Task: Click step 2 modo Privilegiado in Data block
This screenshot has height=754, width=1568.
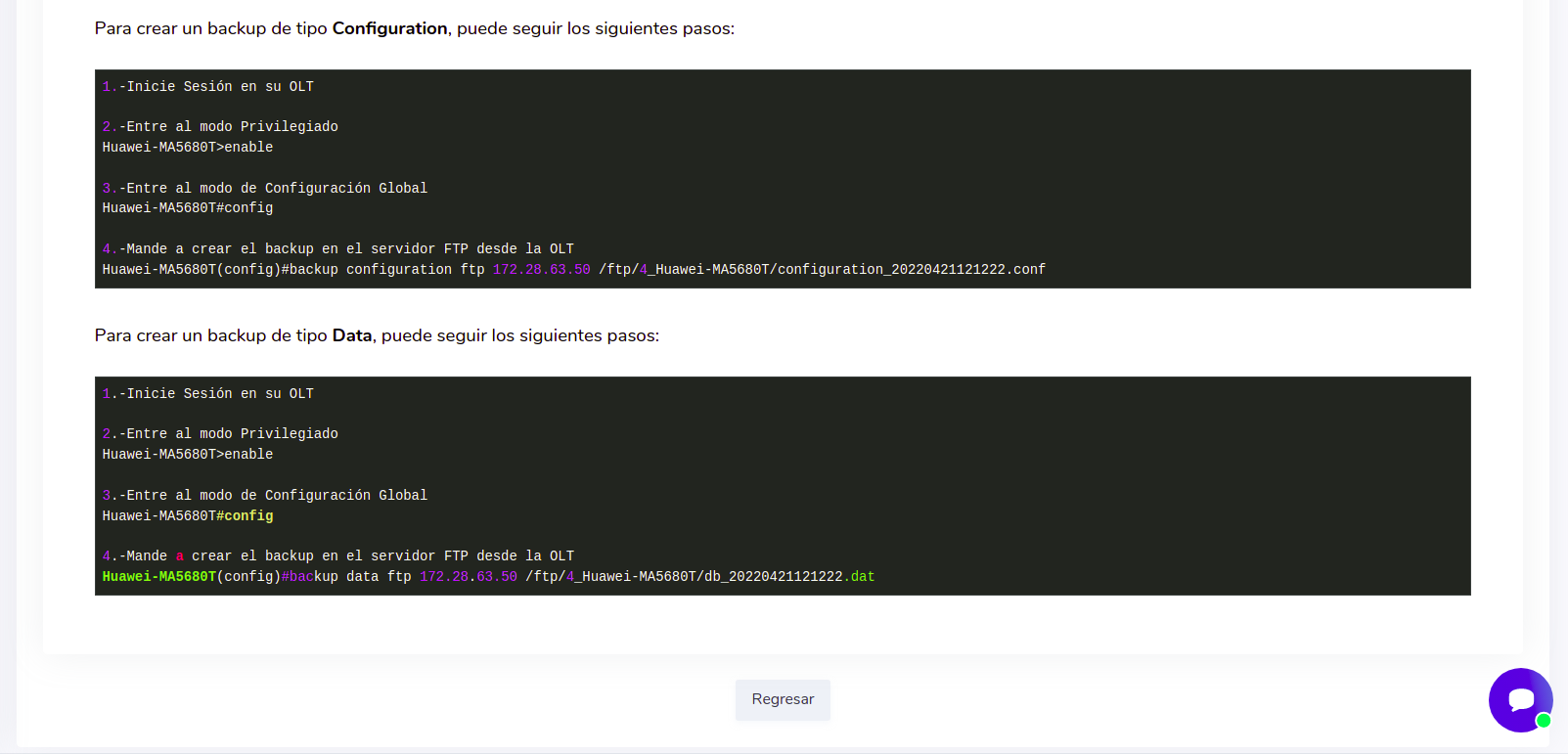Action: (x=220, y=434)
